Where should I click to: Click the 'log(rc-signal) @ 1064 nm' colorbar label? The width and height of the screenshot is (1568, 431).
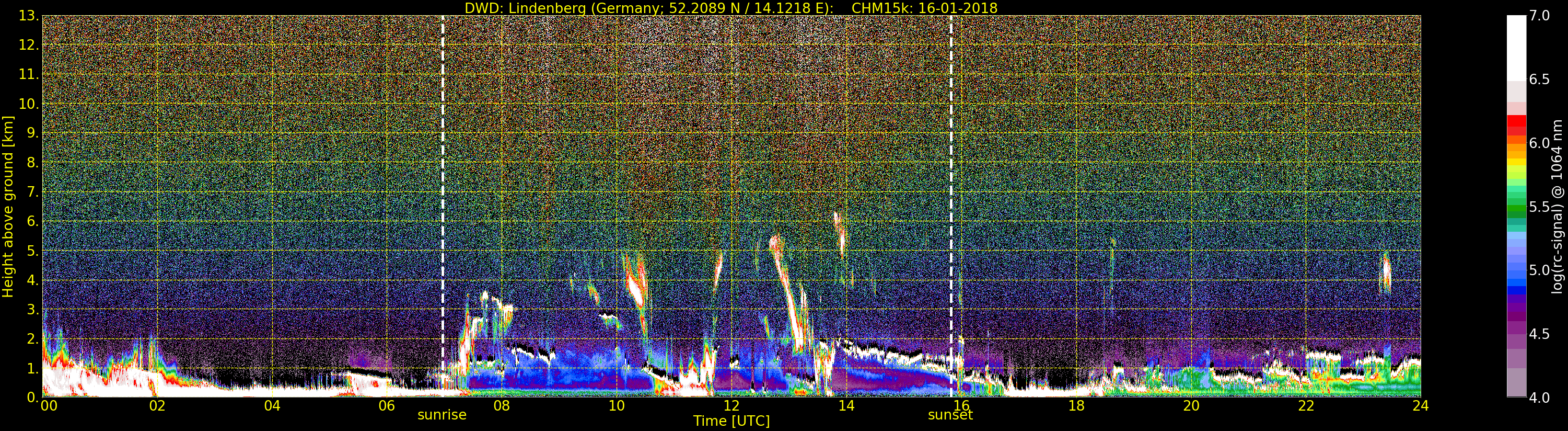[1558, 207]
